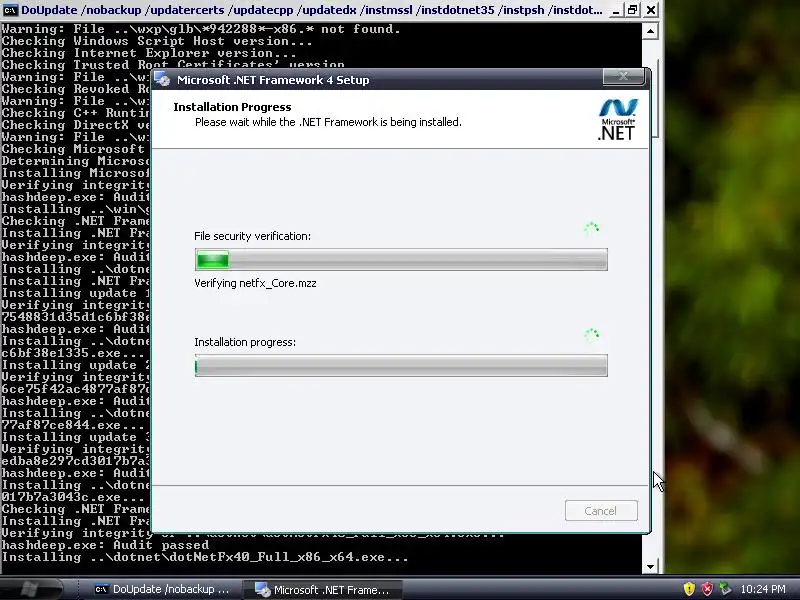Click the 'Microsoft .NET Framework 4 Setup' title text
Image resolution: width=800 pixels, height=600 pixels.
point(273,80)
